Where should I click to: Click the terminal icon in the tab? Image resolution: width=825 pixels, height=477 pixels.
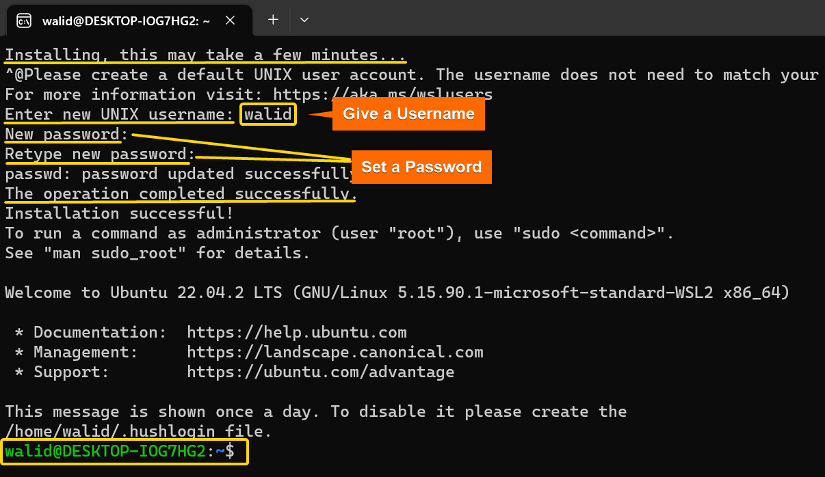point(24,21)
